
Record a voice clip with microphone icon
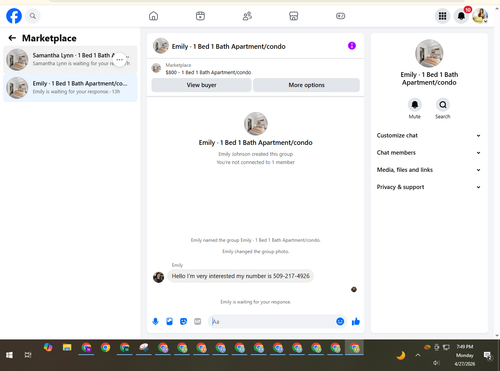pos(155,321)
